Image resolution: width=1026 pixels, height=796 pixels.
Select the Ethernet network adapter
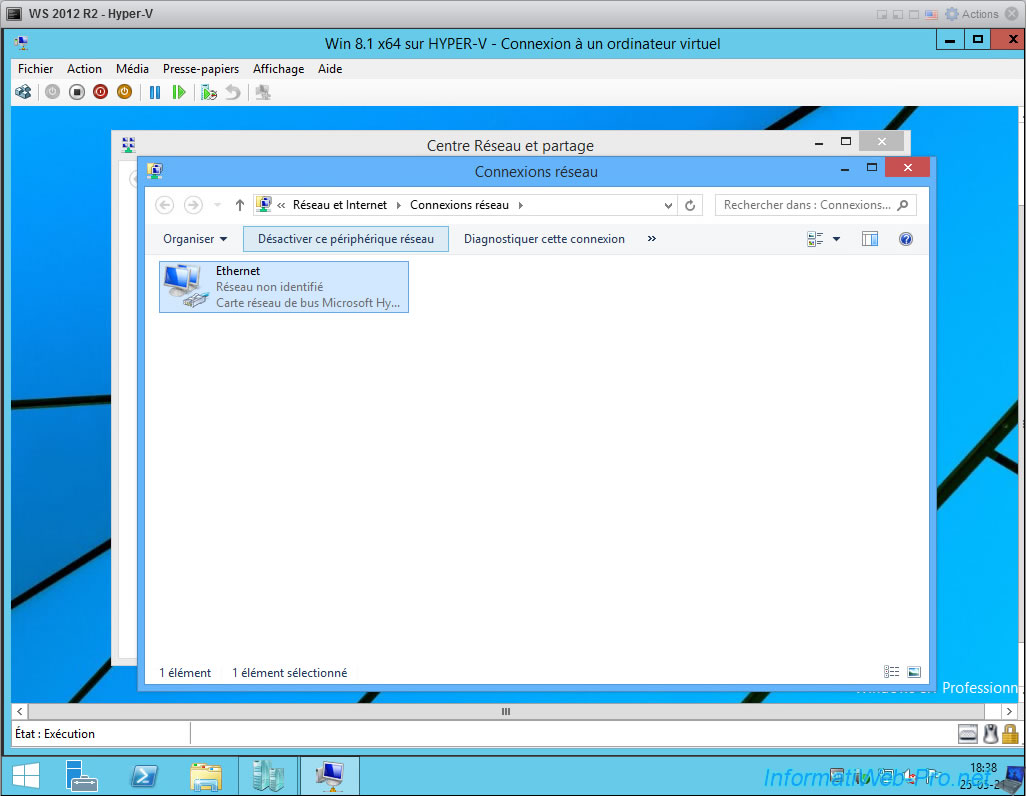284,287
